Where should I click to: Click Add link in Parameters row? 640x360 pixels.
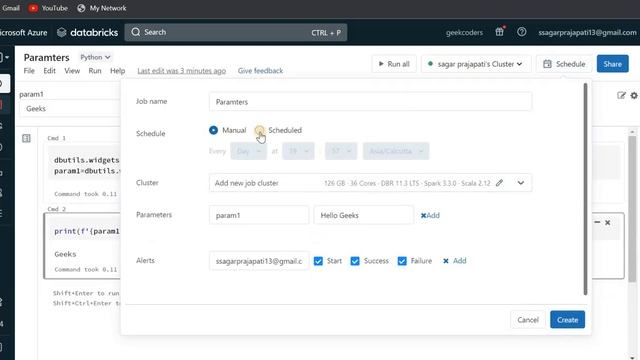tap(433, 216)
